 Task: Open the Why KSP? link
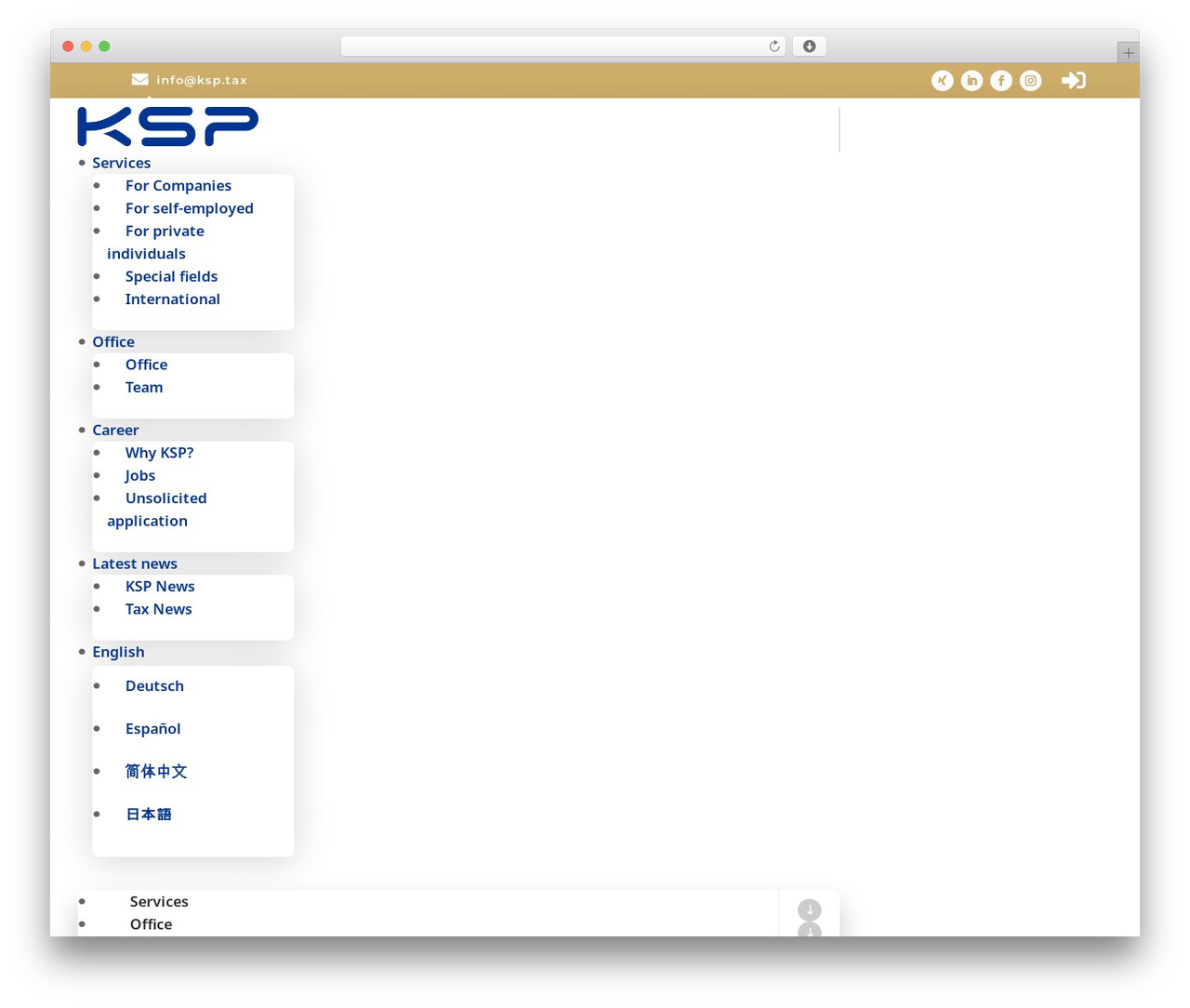pyautogui.click(x=160, y=453)
